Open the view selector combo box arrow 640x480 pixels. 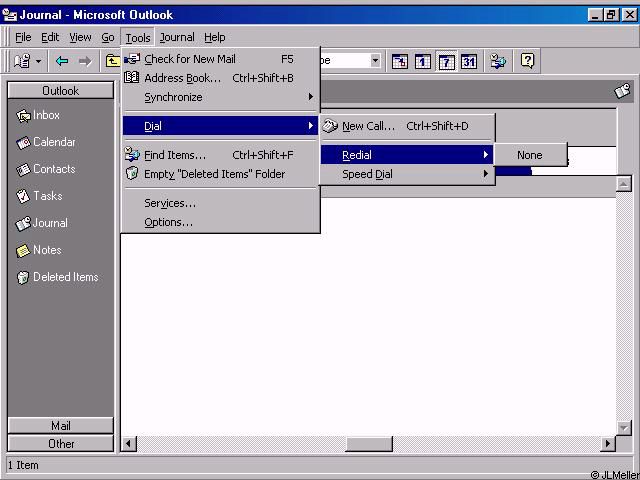pos(375,61)
